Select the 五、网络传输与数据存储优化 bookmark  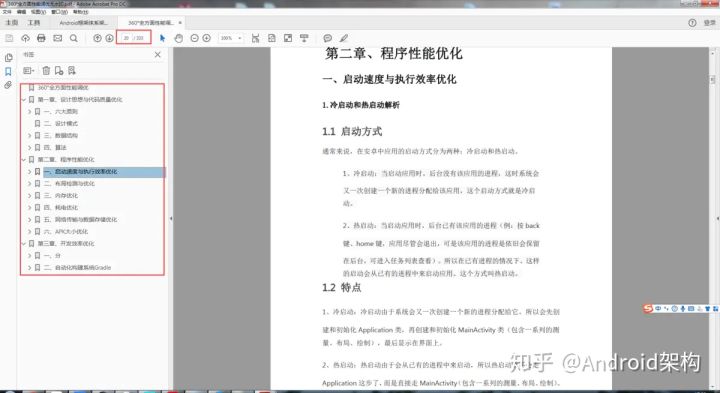click(x=80, y=219)
